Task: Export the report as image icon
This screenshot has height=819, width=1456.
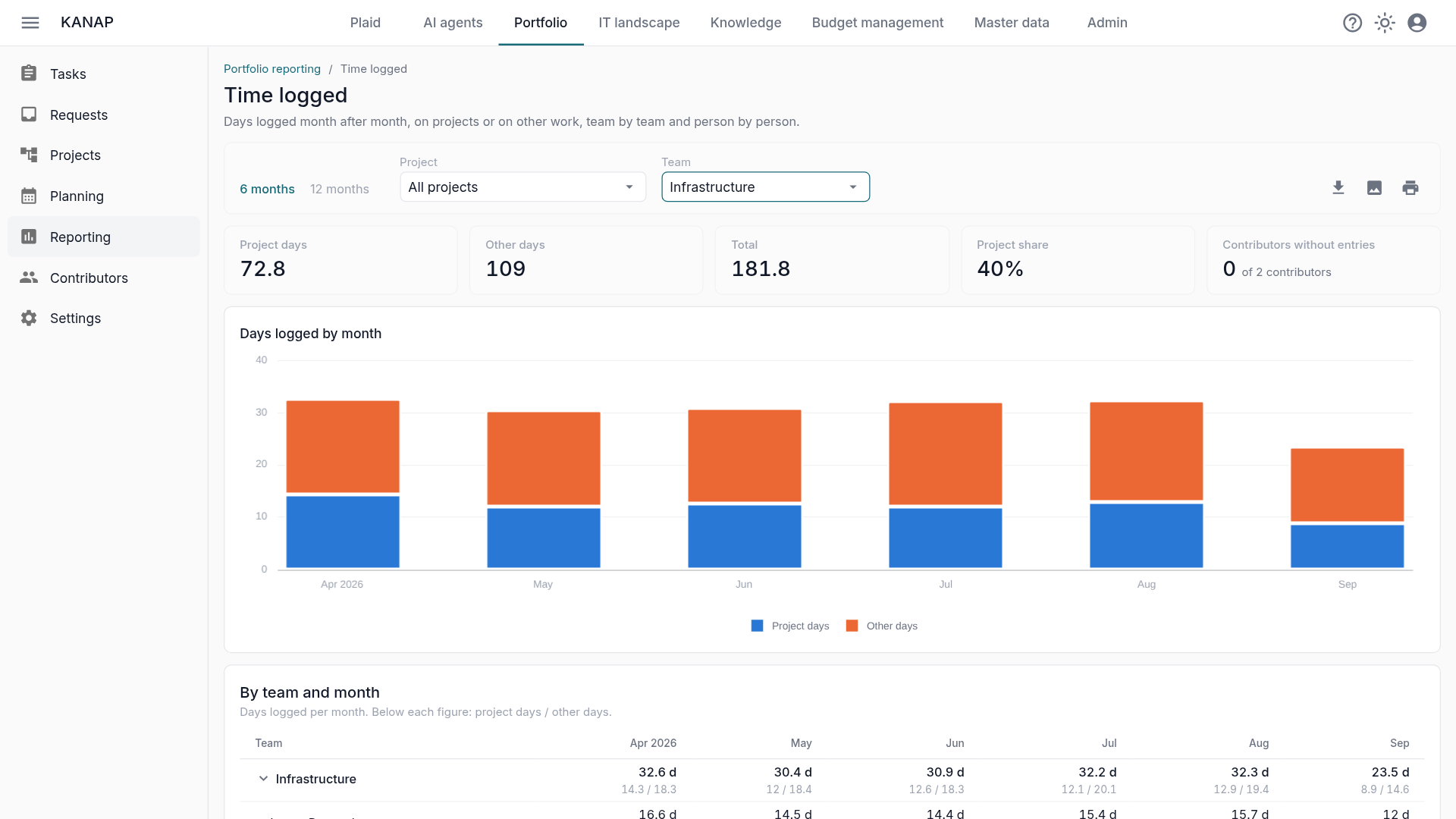Action: point(1374,187)
